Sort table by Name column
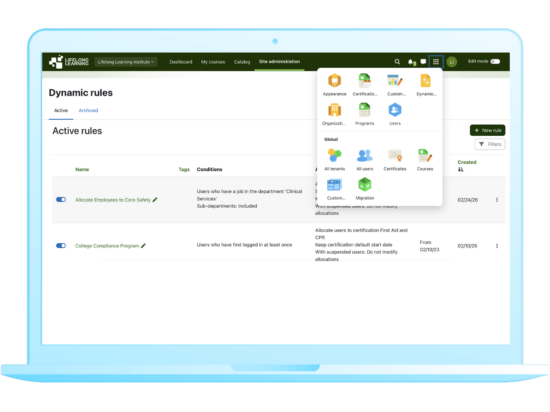Image resolution: width=550 pixels, height=412 pixels. click(x=82, y=169)
